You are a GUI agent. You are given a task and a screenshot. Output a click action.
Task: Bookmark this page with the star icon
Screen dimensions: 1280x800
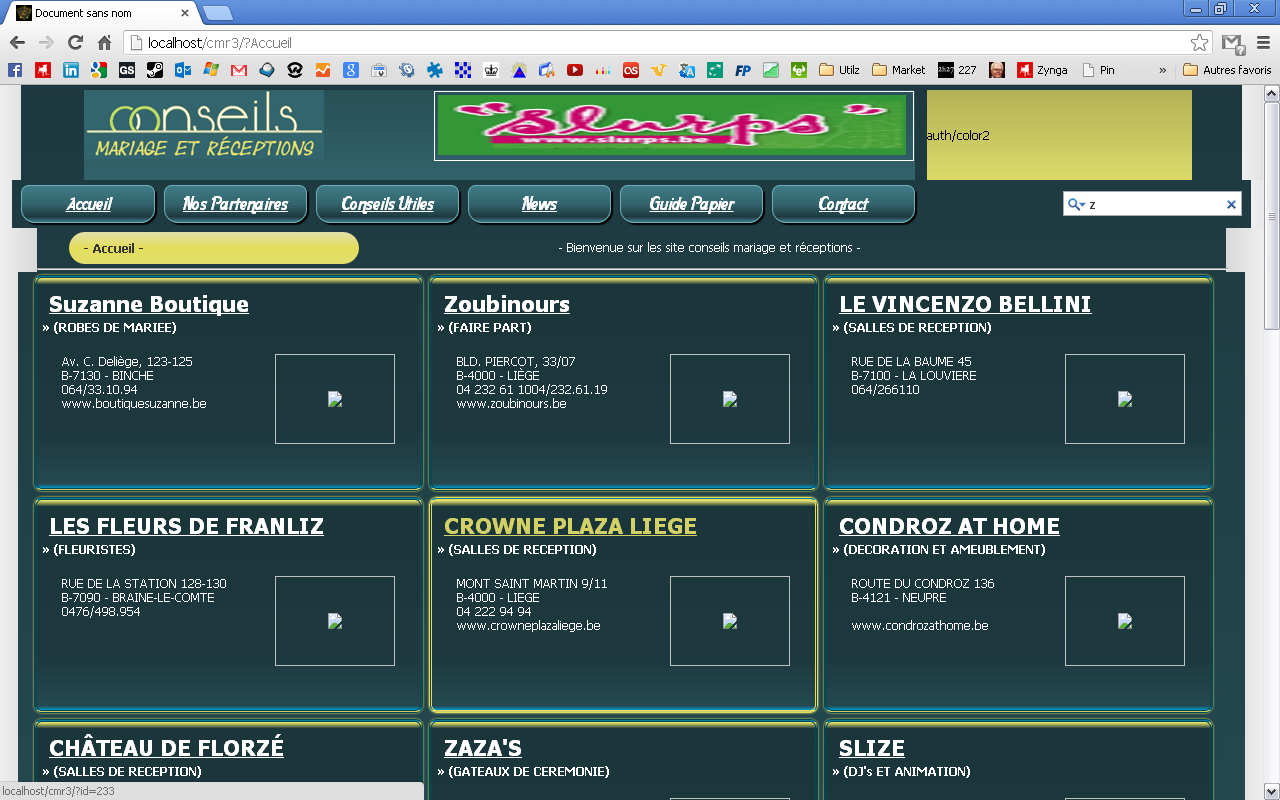(1199, 43)
